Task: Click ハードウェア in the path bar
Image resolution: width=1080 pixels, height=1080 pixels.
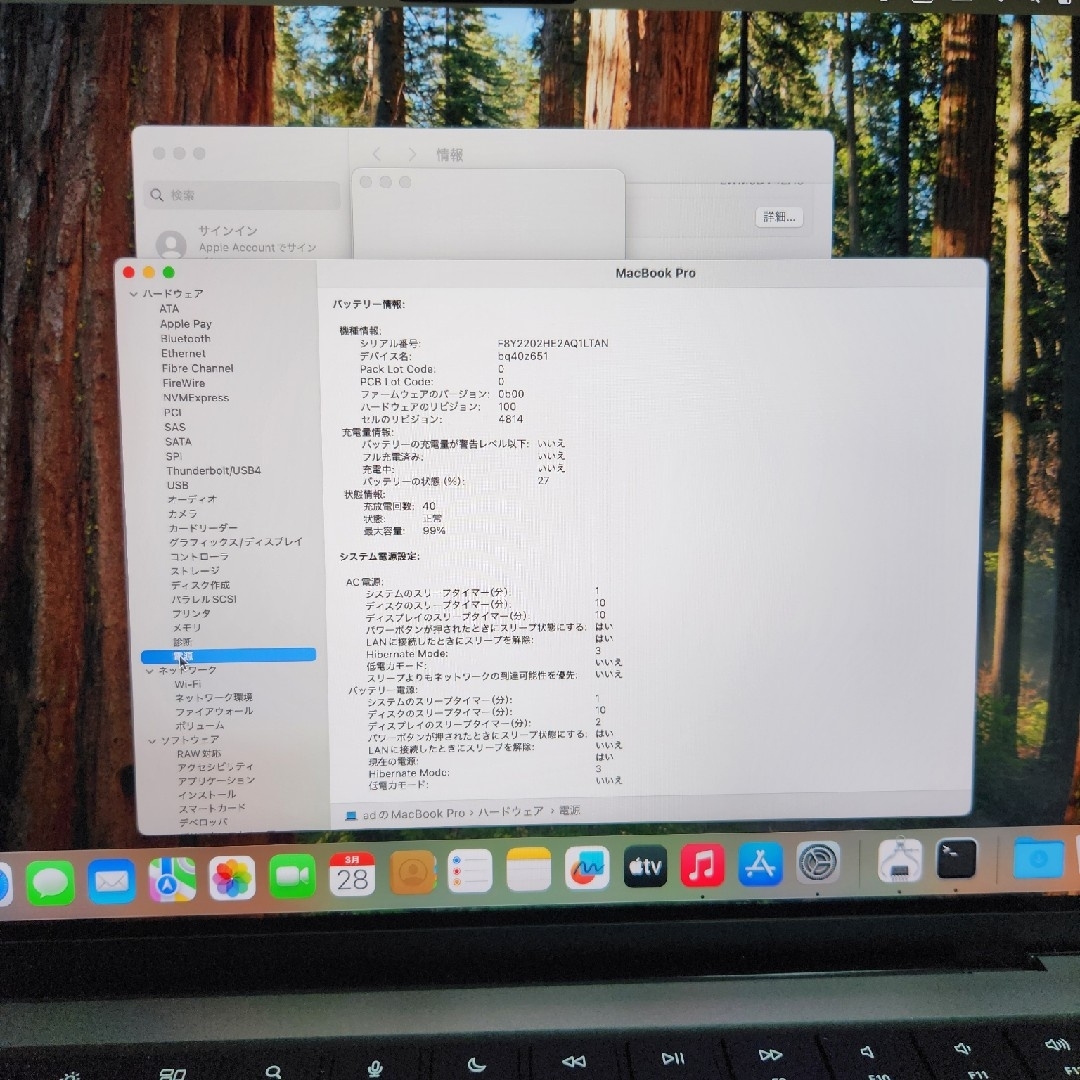Action: click(510, 811)
